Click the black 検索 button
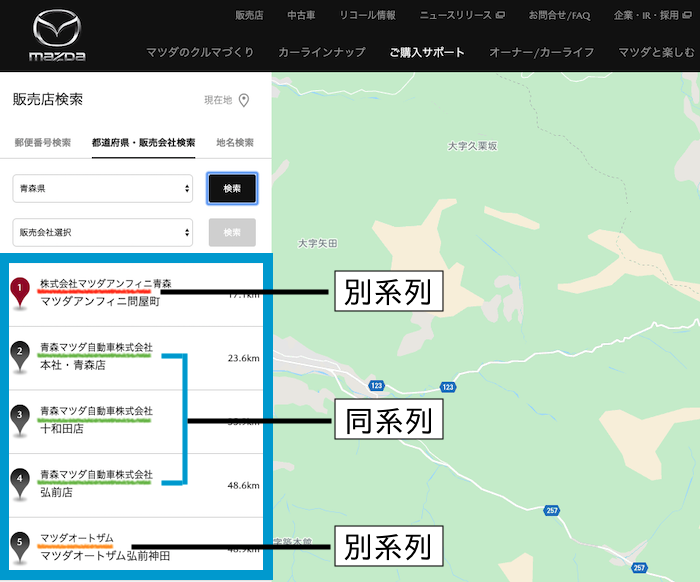This screenshot has width=700, height=582. click(232, 188)
